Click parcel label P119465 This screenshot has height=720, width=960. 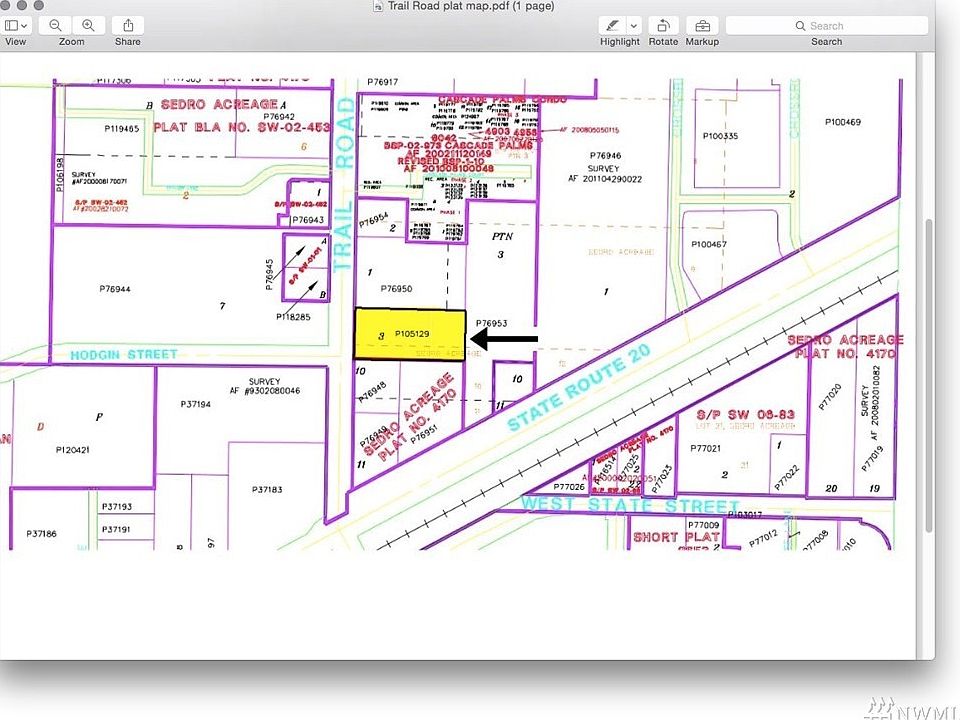point(121,129)
